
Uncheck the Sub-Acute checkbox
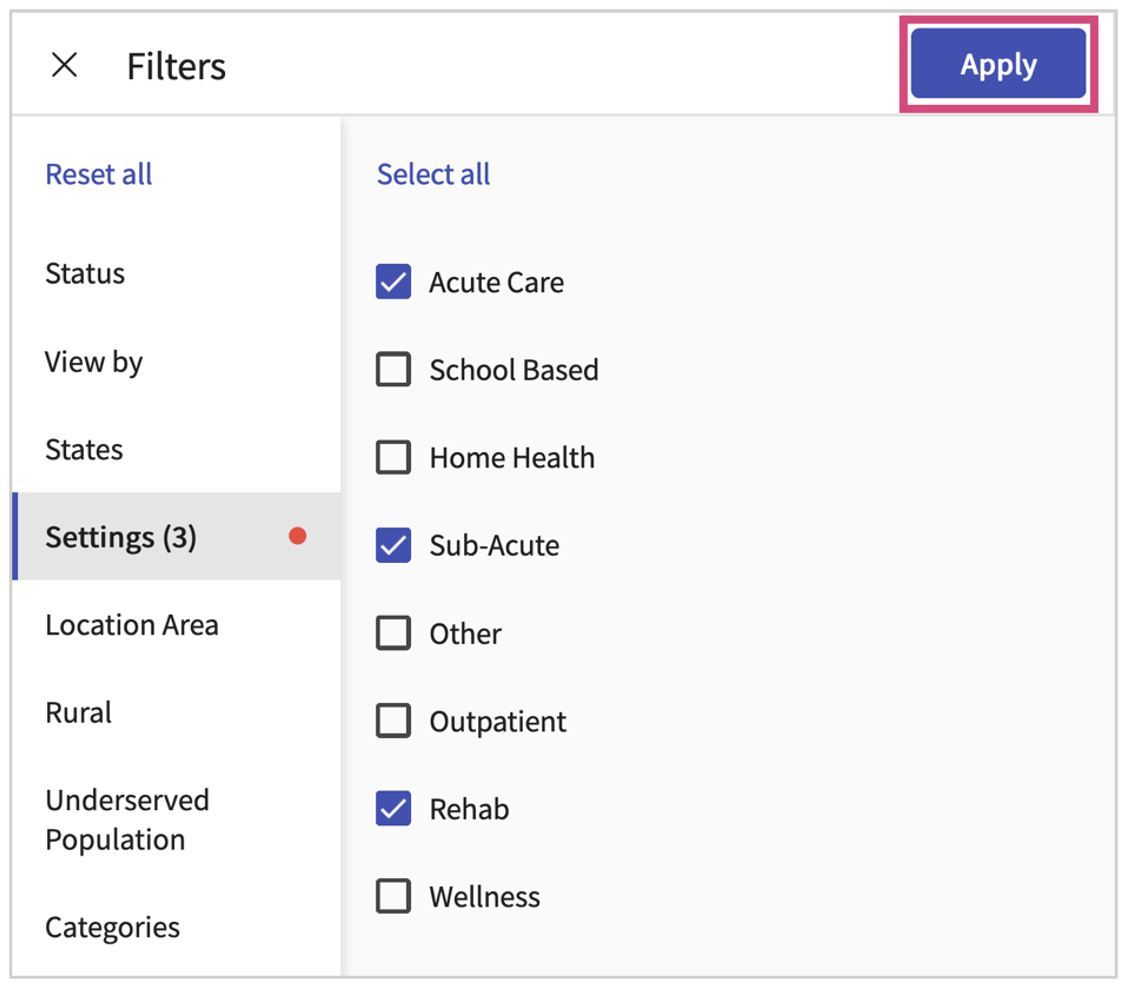393,546
